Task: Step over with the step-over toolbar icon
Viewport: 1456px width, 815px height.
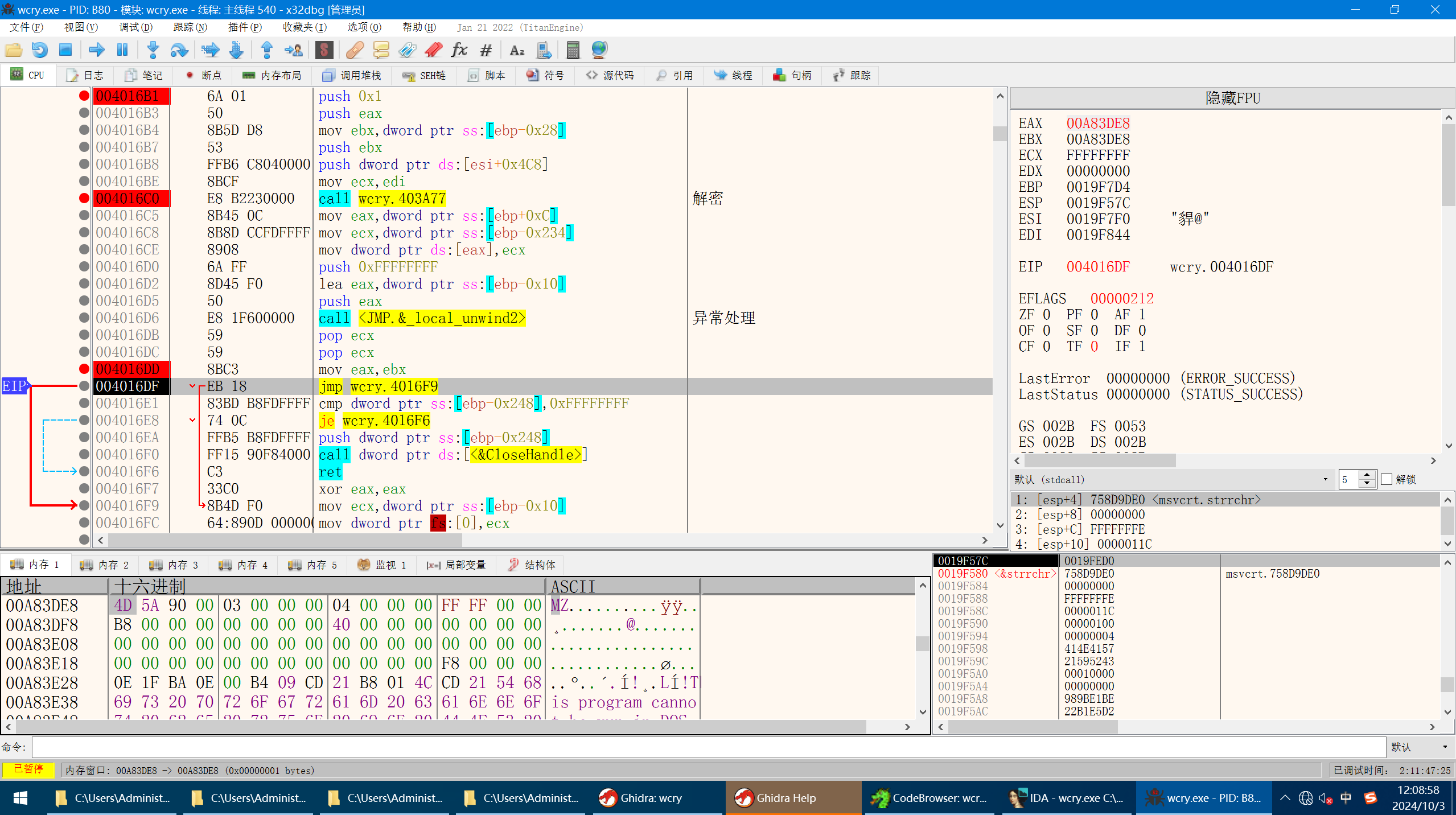Action: pos(179,50)
